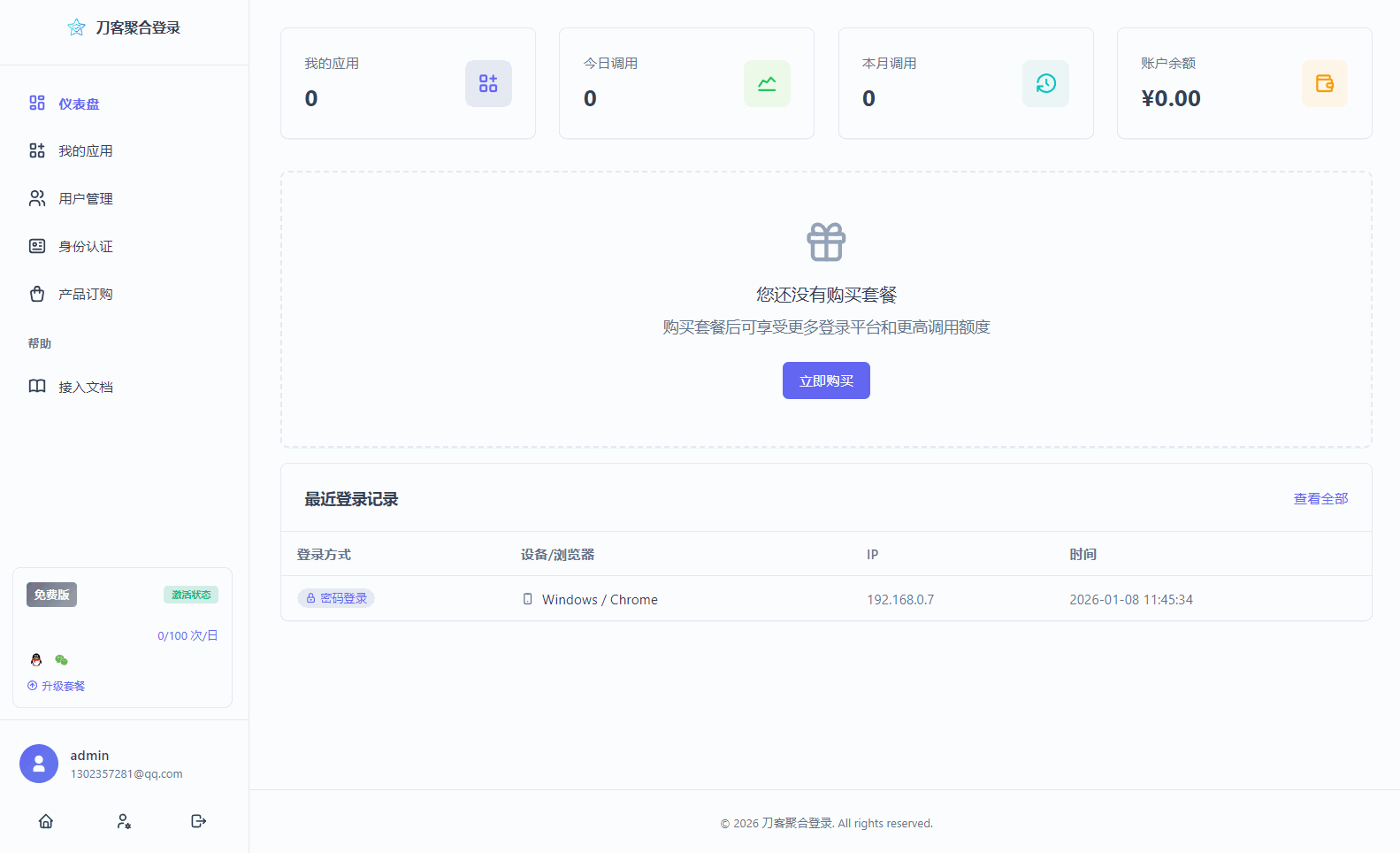1400x853 pixels.
Task: Click the 查看全部 link
Action: pos(1320,499)
